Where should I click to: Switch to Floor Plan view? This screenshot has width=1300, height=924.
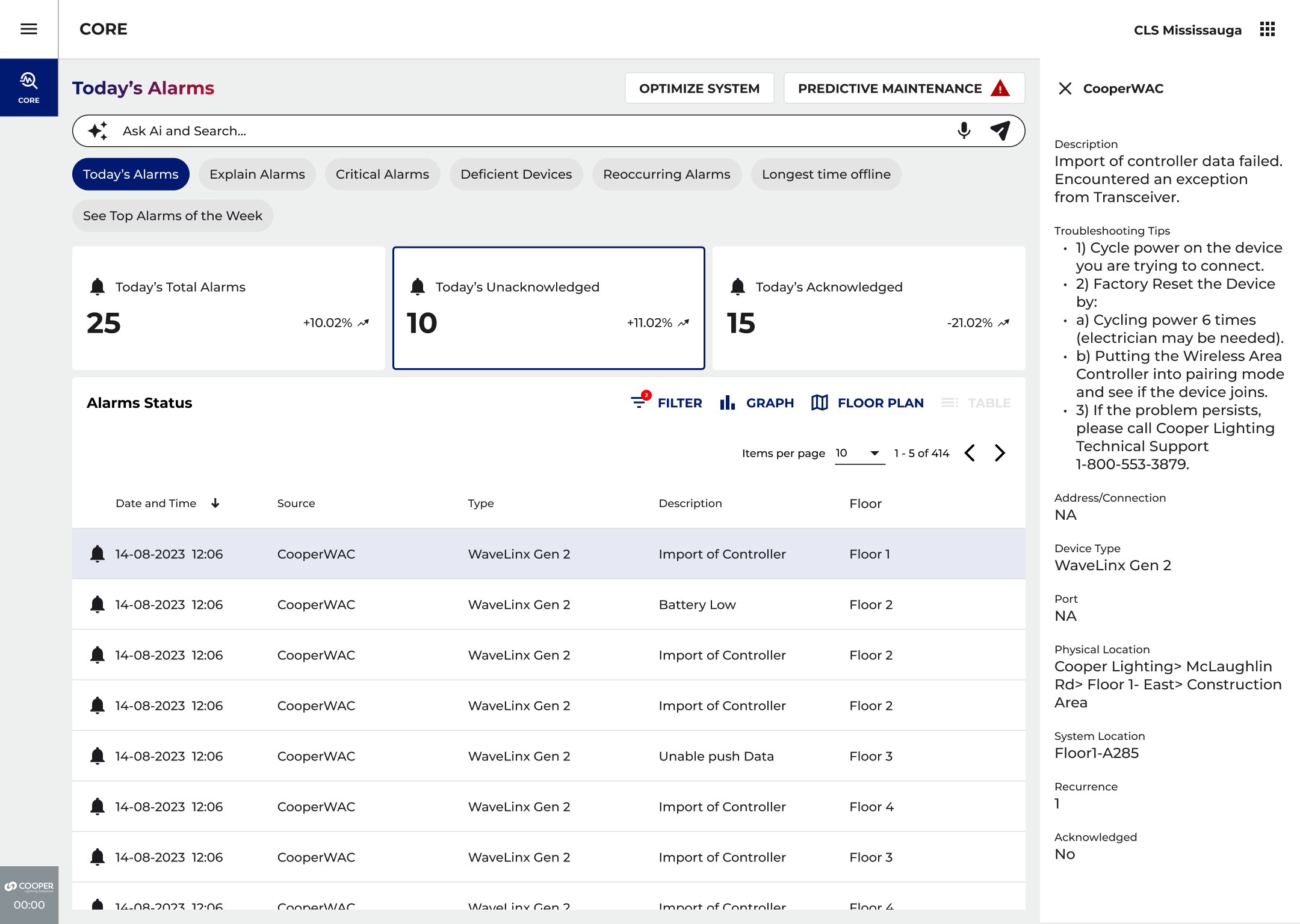(867, 402)
